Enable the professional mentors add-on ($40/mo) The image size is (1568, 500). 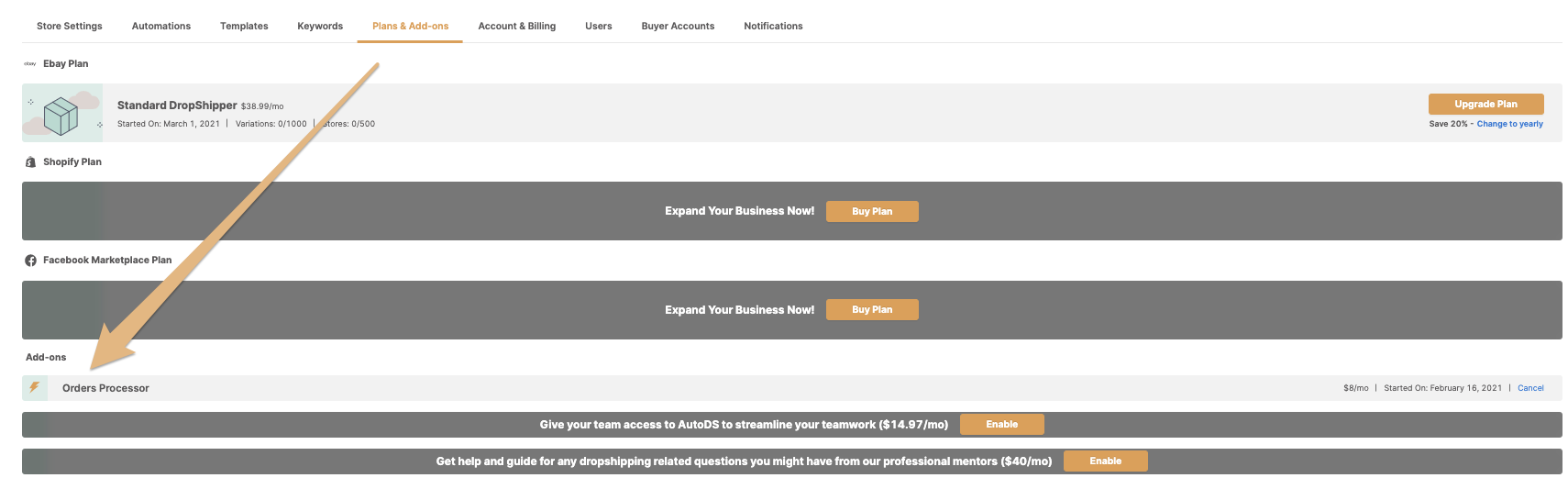[1105, 461]
